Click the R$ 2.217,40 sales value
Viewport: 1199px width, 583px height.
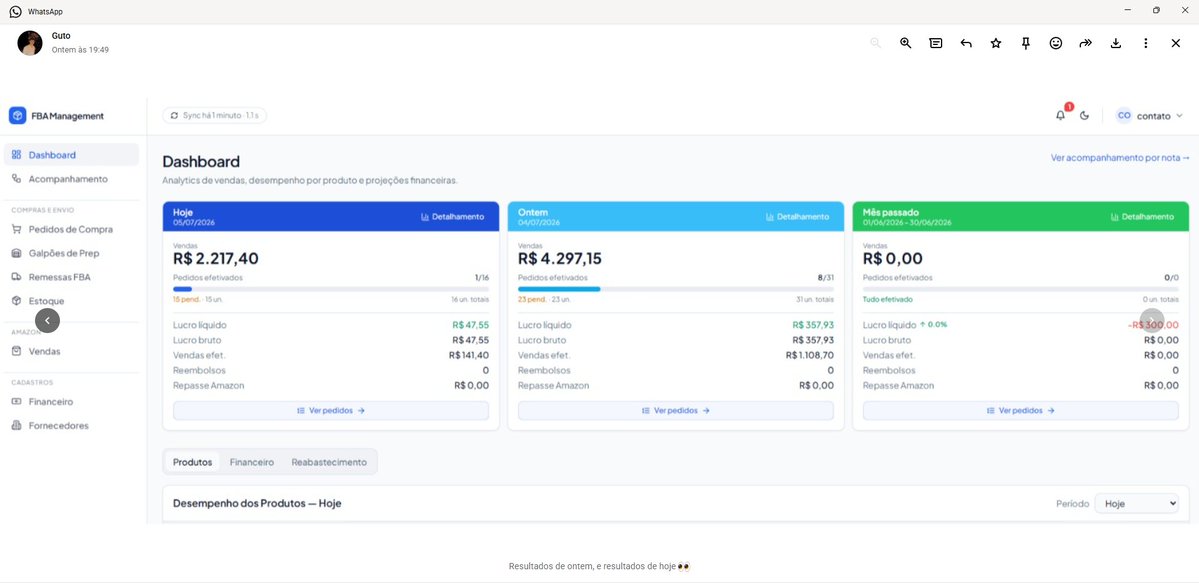pyautogui.click(x=216, y=259)
